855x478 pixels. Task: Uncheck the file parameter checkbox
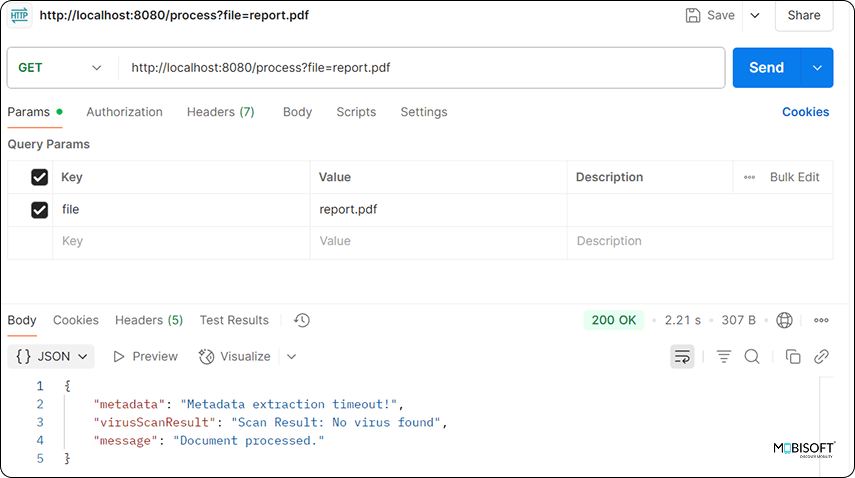[39, 210]
